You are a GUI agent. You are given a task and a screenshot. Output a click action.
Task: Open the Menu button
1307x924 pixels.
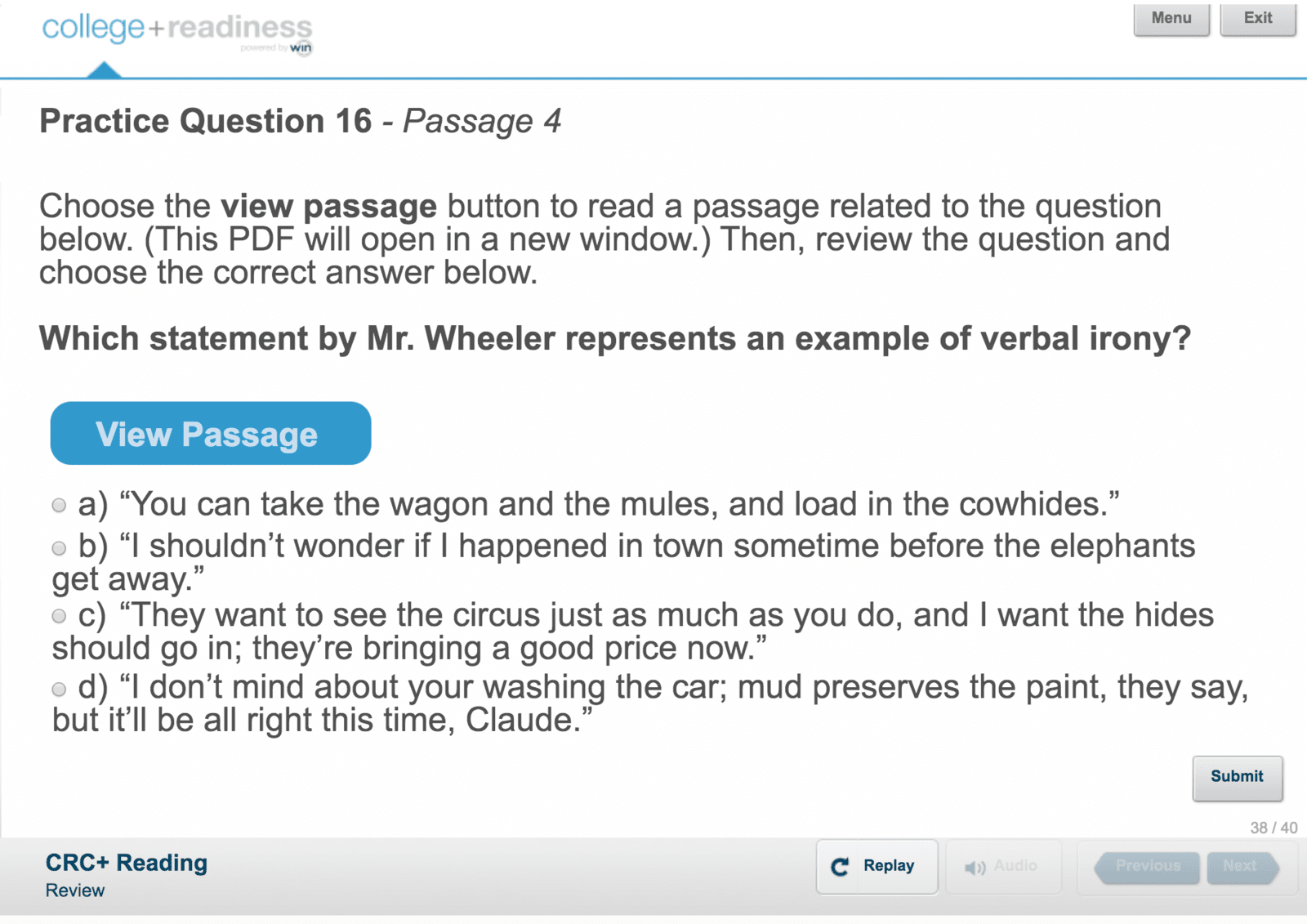[x=1171, y=19]
